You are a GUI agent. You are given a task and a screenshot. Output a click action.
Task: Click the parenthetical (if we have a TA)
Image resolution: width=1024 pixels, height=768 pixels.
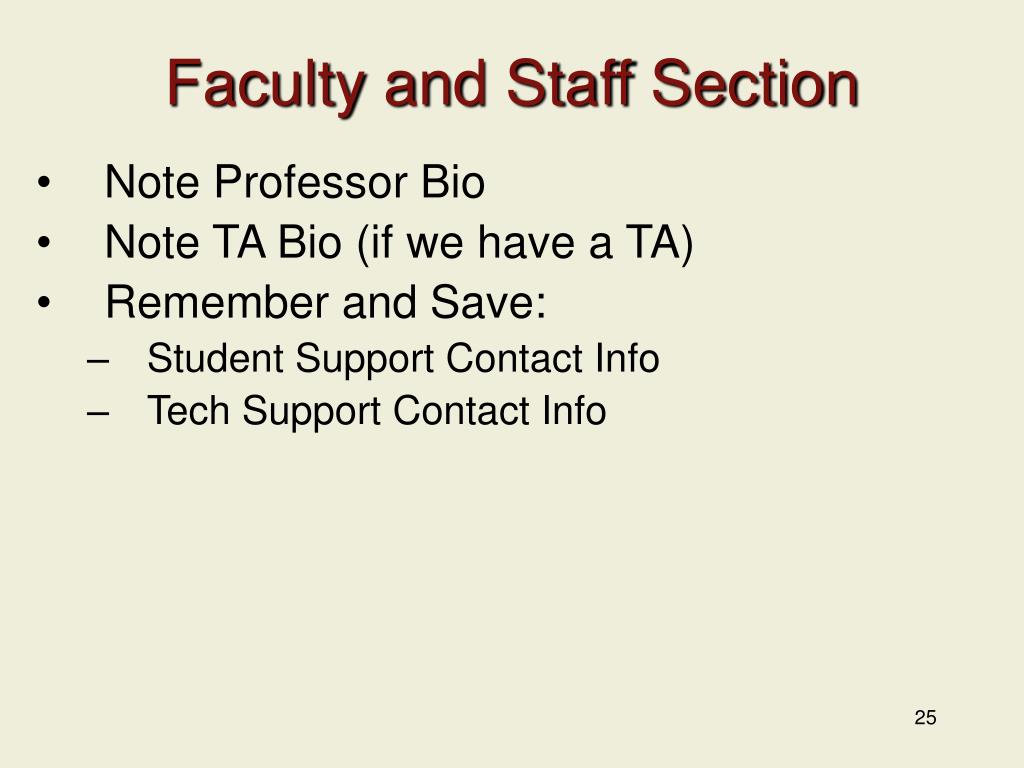[524, 243]
